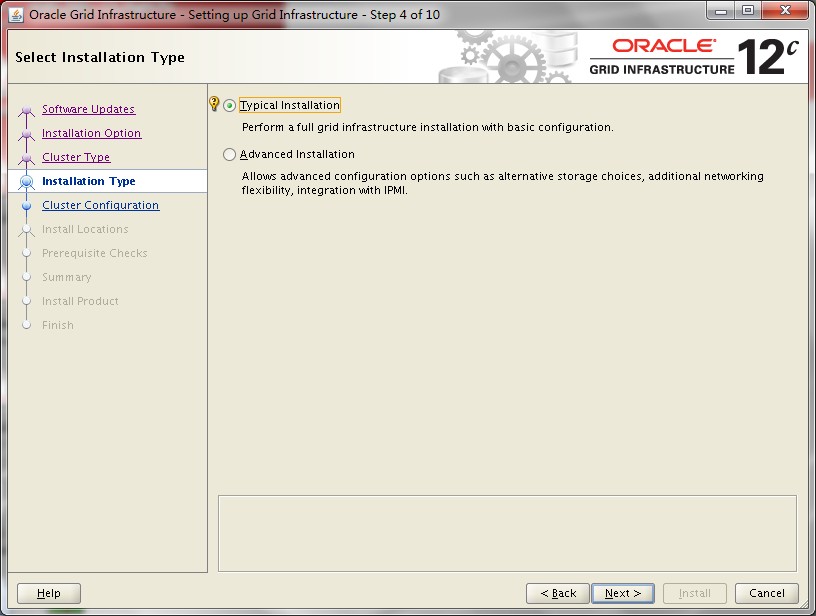Click the Software Updates step marker icon

tap(27, 110)
